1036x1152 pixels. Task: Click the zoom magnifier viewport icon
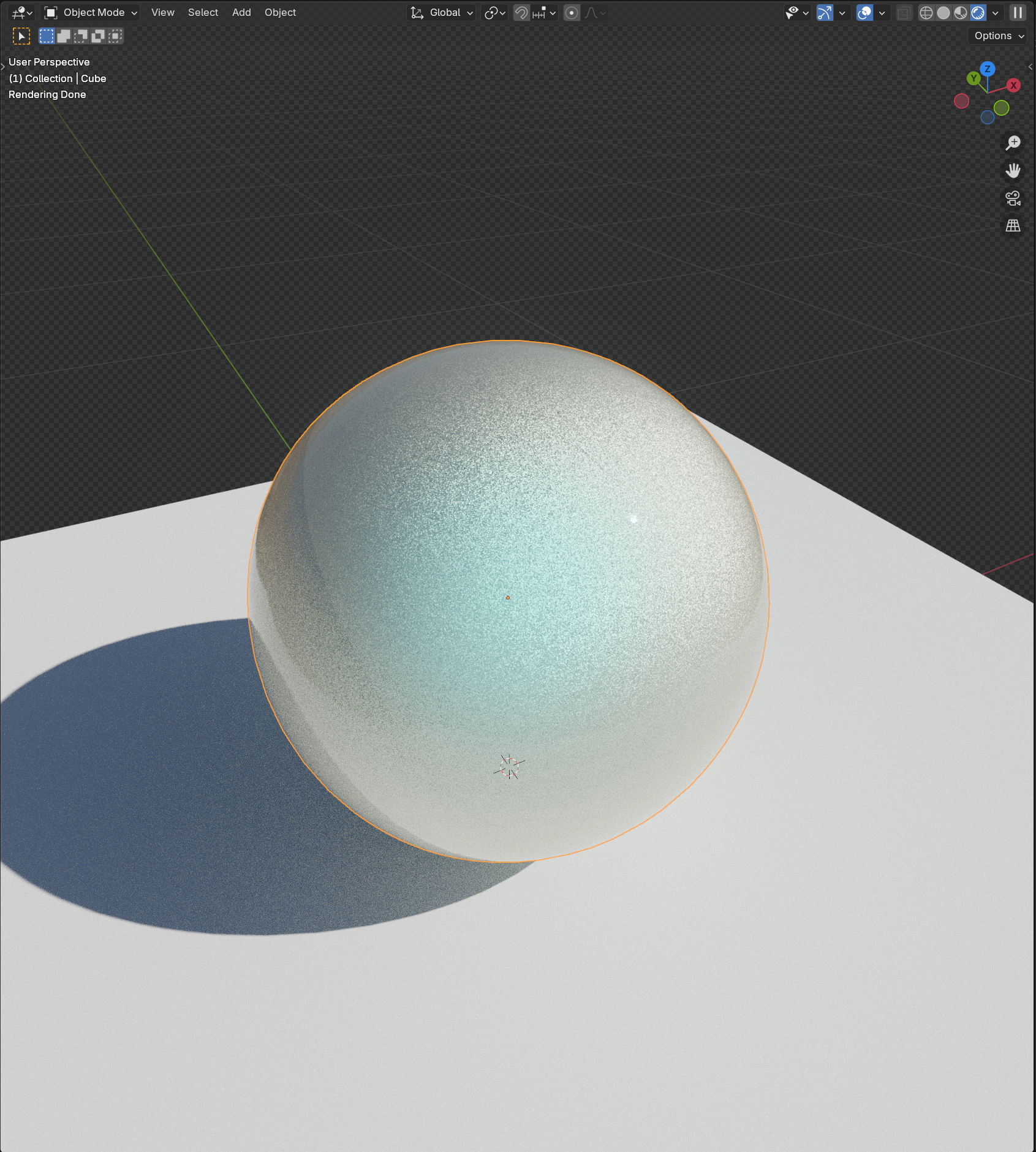point(1013,143)
